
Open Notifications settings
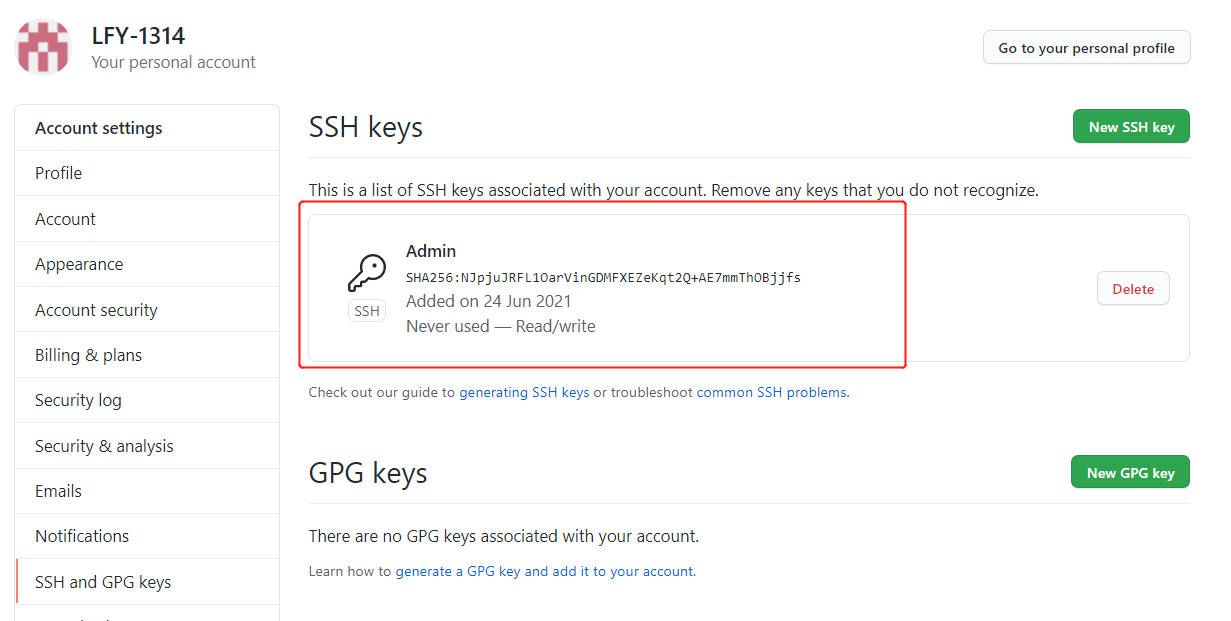(82, 536)
